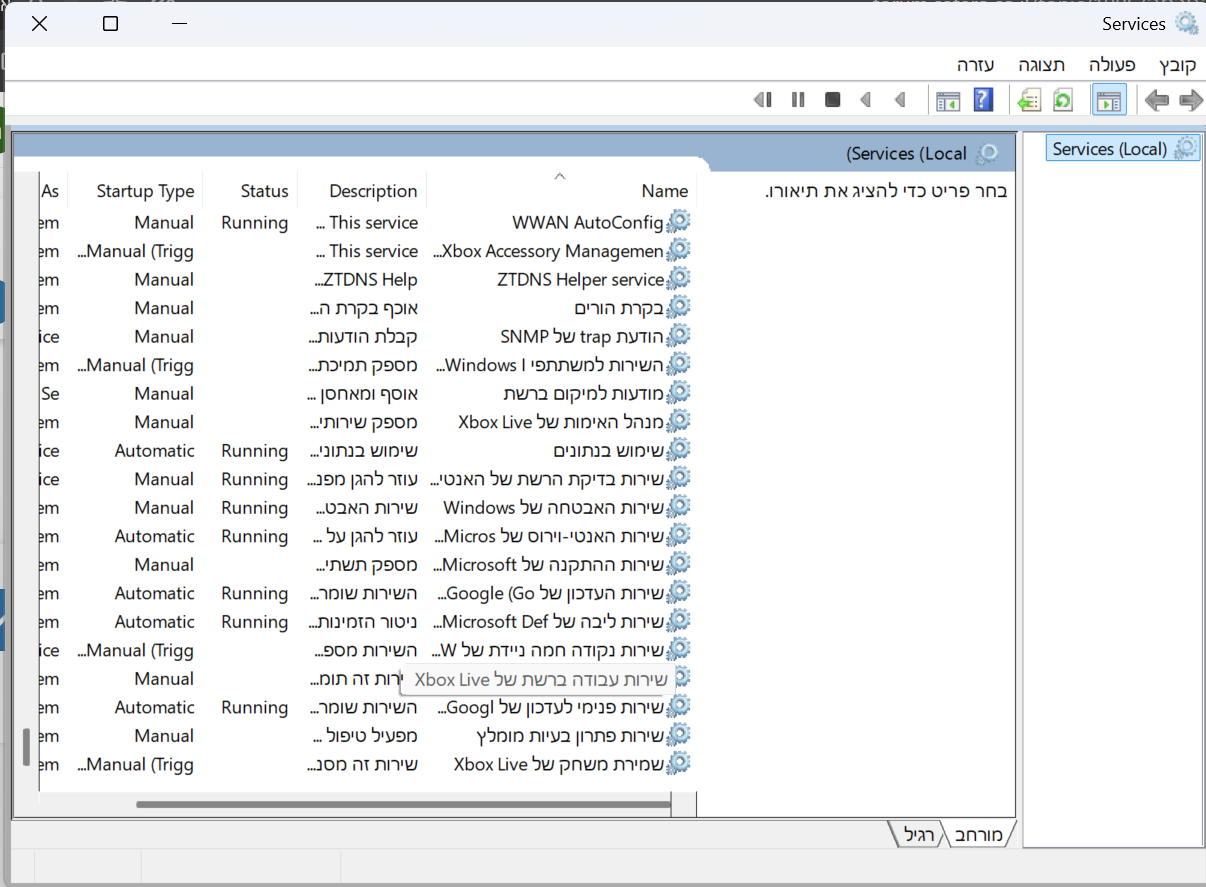This screenshot has height=887, width=1206.
Task: Select the שירות פנימי לעדכון של Googl service name
Action: click(550, 707)
